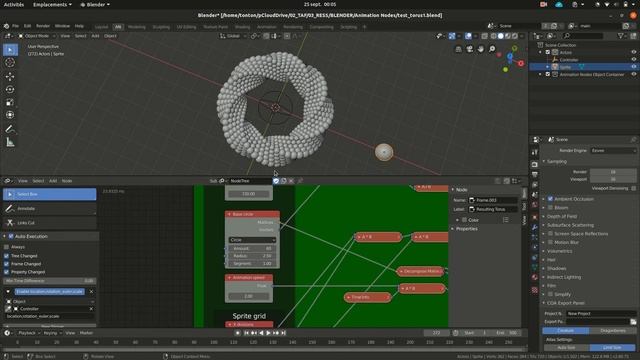
Task: Hide Controller object via eye icon
Action: tap(633, 60)
